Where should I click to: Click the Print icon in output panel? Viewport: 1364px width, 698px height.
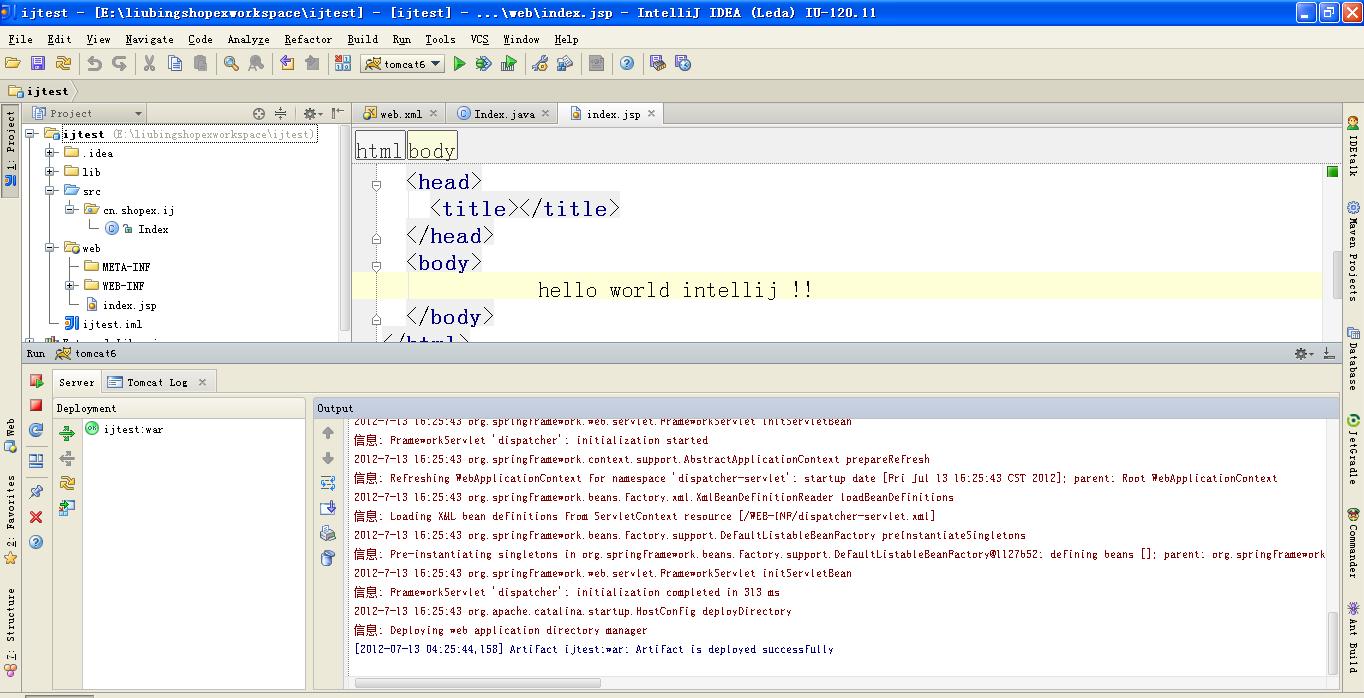328,533
